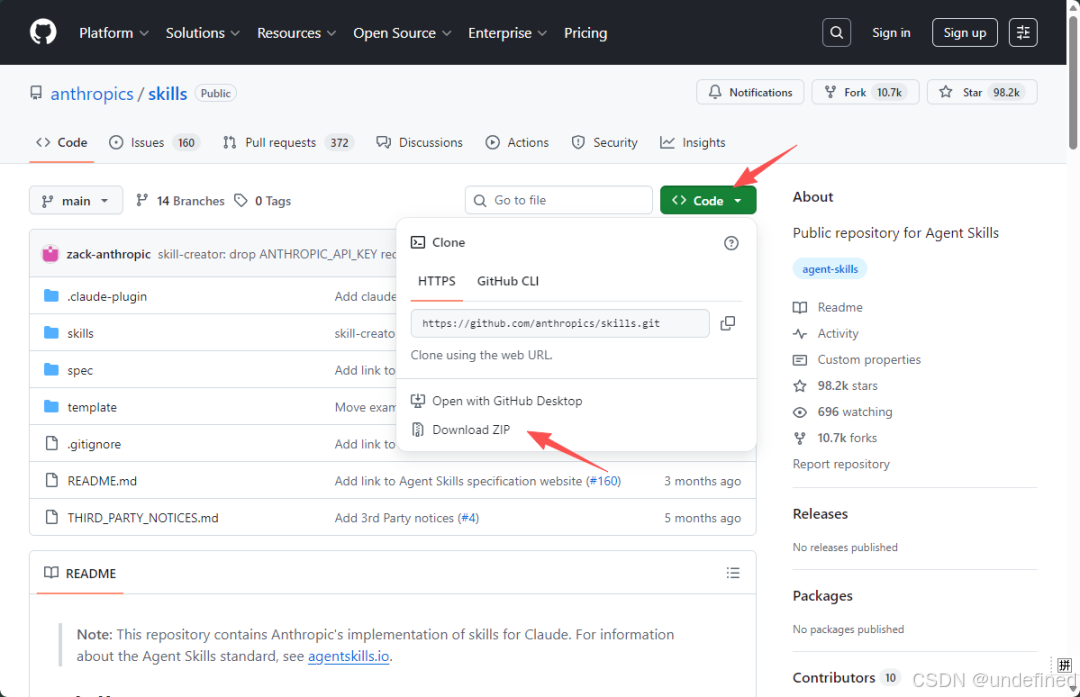Select the Code repository tab
1080x697 pixels.
point(61,143)
